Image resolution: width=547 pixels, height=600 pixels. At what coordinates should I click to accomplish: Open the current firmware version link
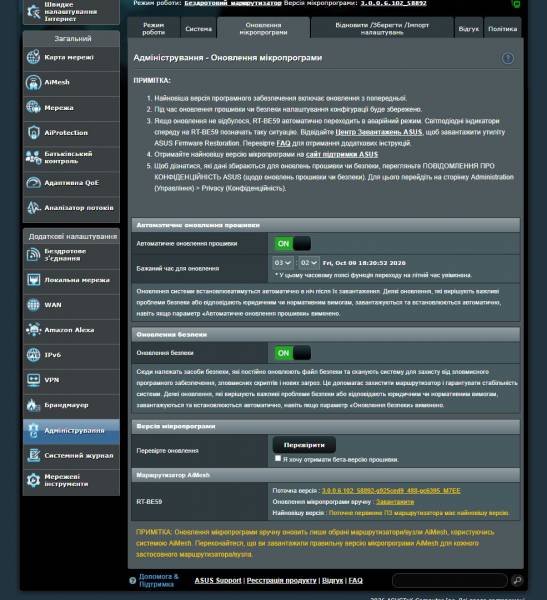tap(391, 491)
